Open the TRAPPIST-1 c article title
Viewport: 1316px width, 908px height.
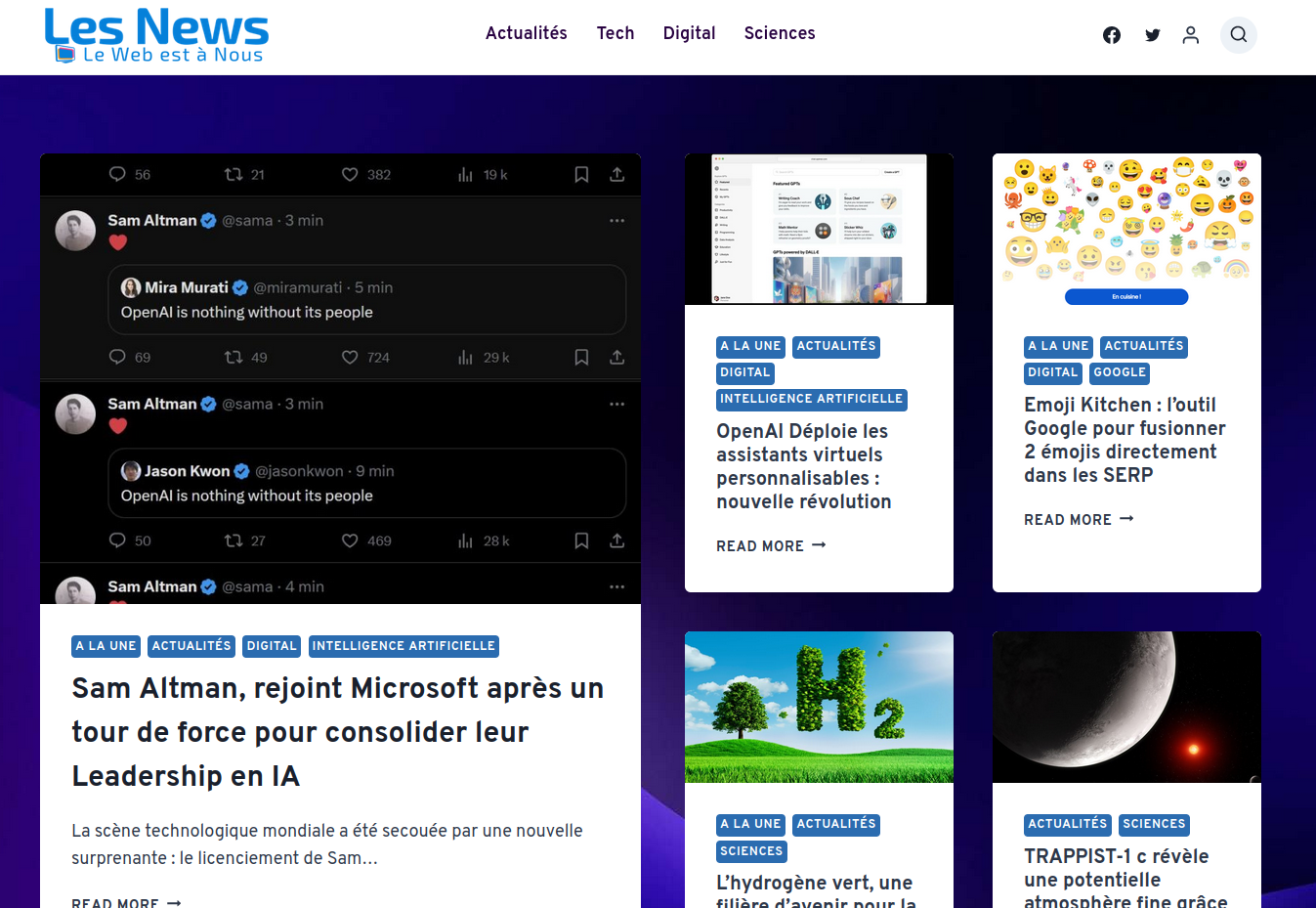[1125, 877]
